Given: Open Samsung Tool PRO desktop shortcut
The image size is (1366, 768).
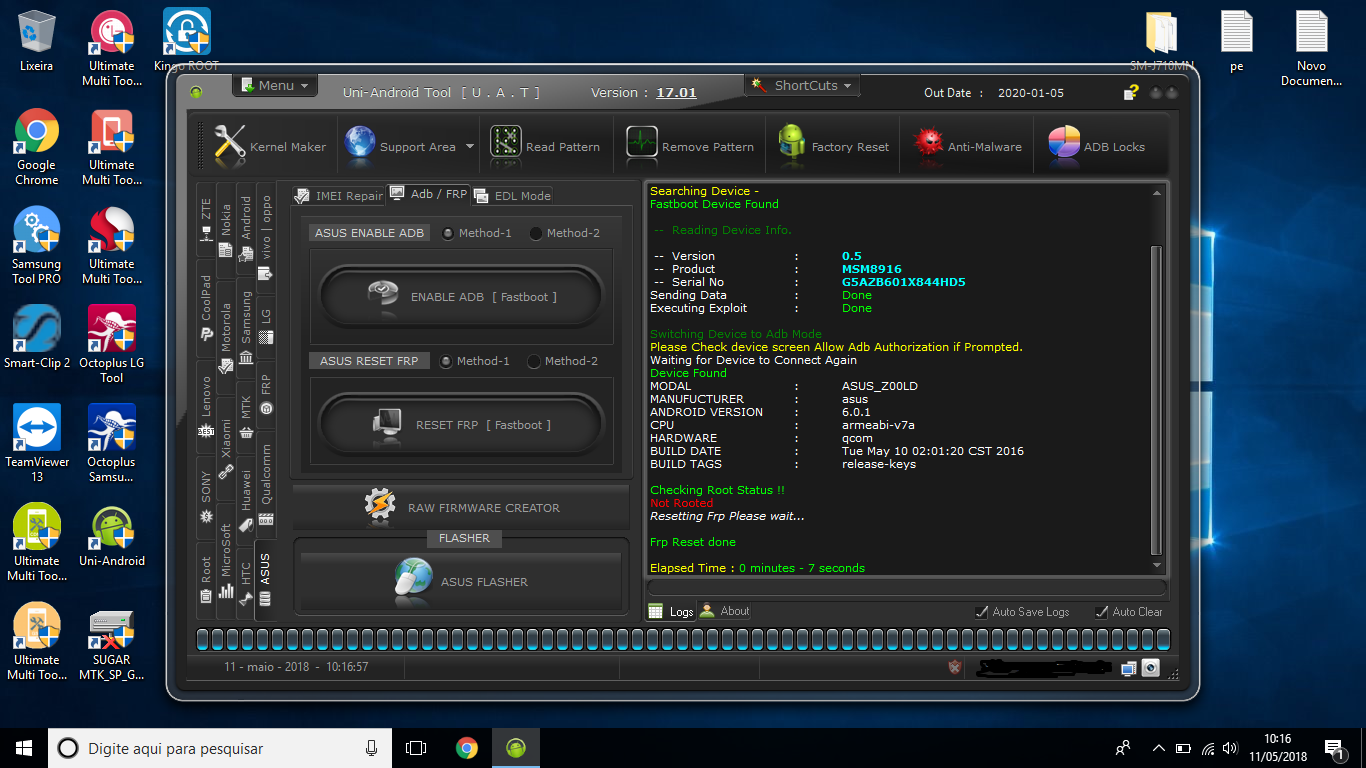Looking at the screenshot, I should tap(37, 246).
